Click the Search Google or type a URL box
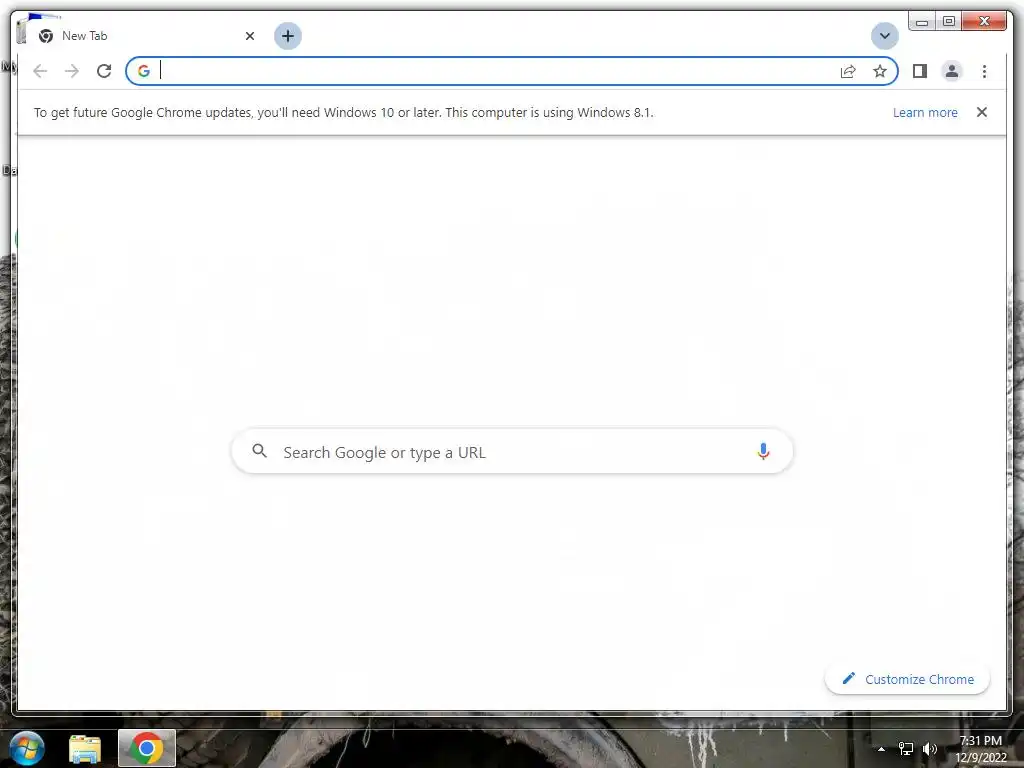The height and width of the screenshot is (768, 1024). (512, 451)
